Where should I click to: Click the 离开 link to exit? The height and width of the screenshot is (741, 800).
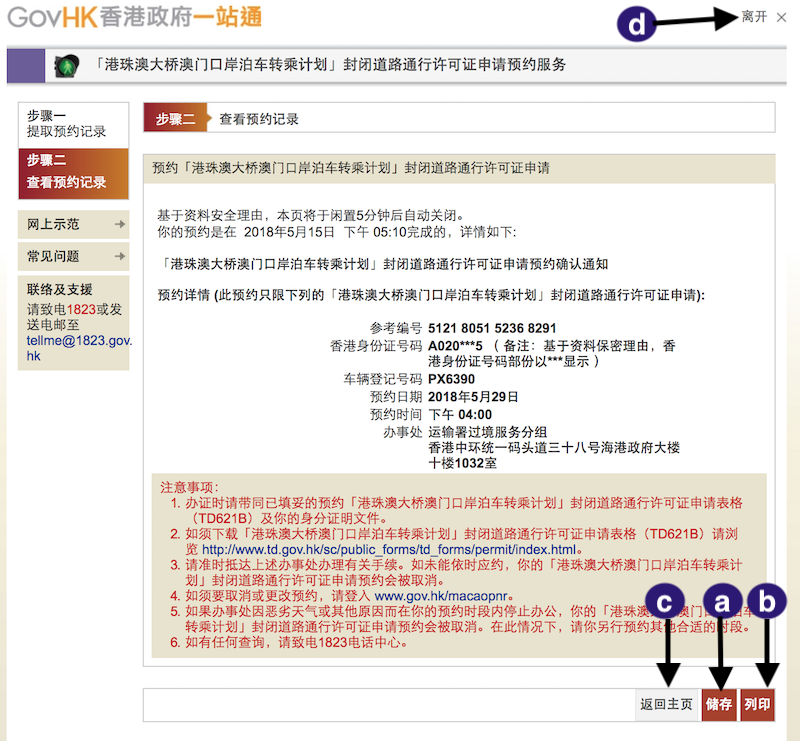[x=755, y=18]
